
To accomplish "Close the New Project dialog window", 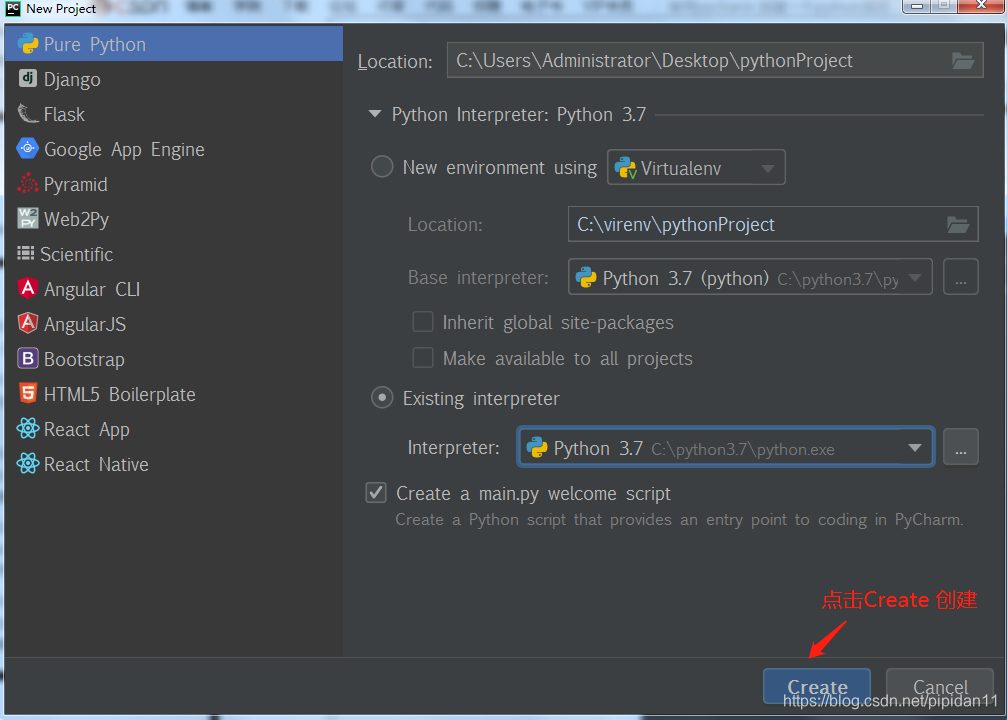I will coord(981,6).
